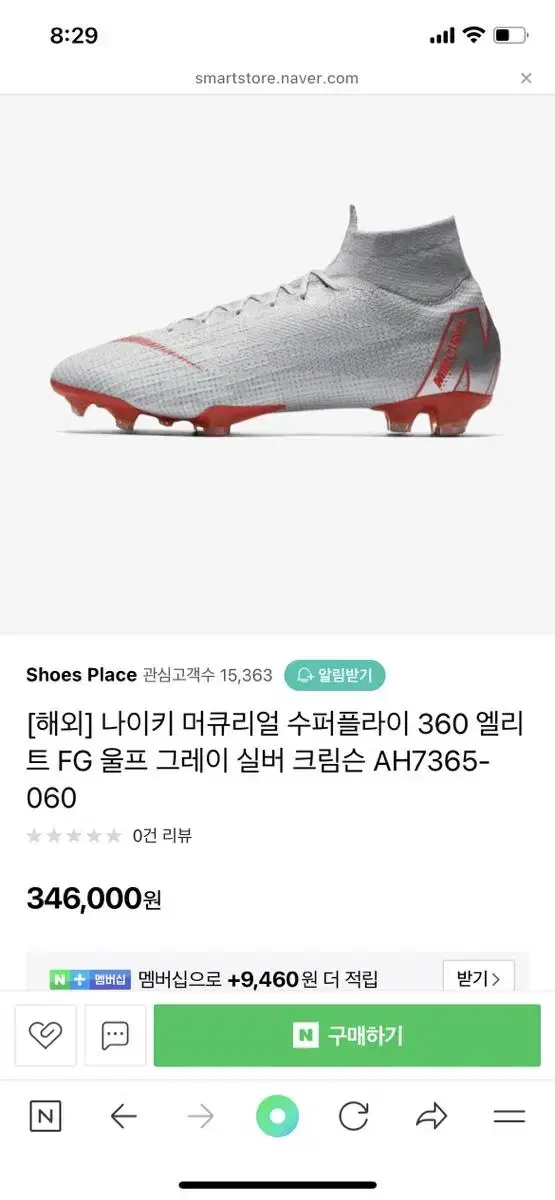Go forward with the right arrow
555x1200 pixels.
click(200, 1116)
